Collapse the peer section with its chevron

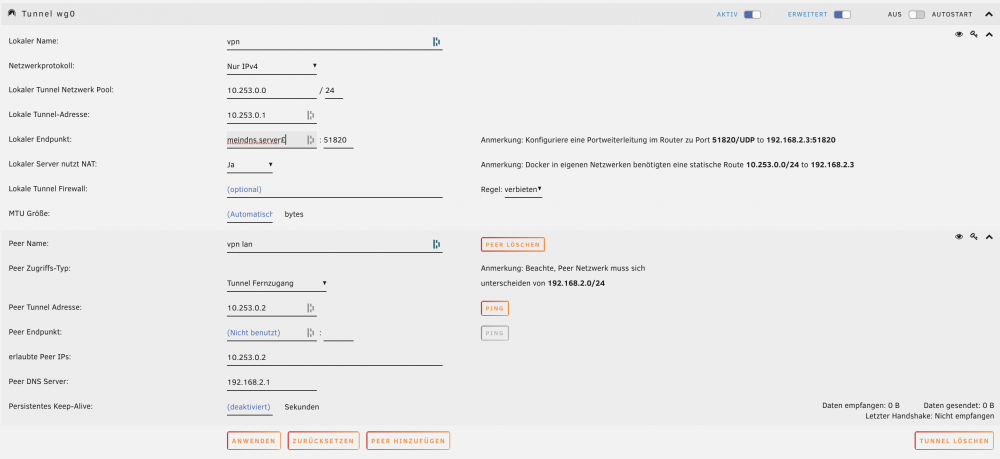click(x=989, y=237)
